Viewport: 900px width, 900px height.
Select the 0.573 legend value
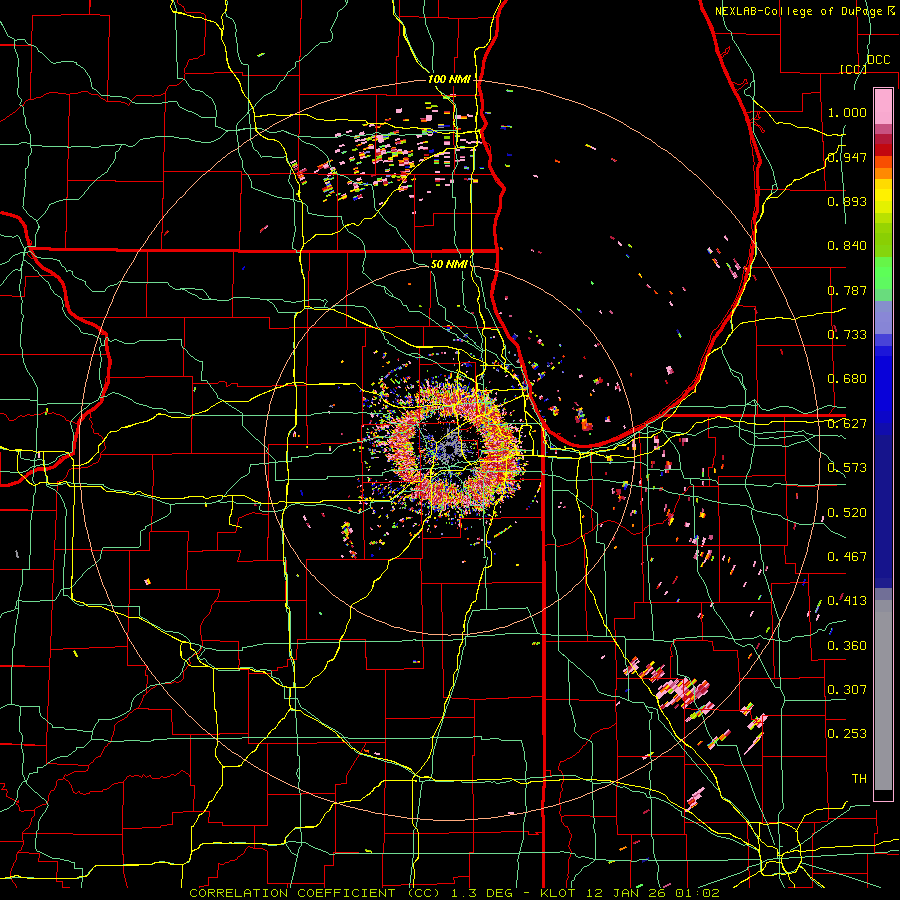tap(847, 468)
